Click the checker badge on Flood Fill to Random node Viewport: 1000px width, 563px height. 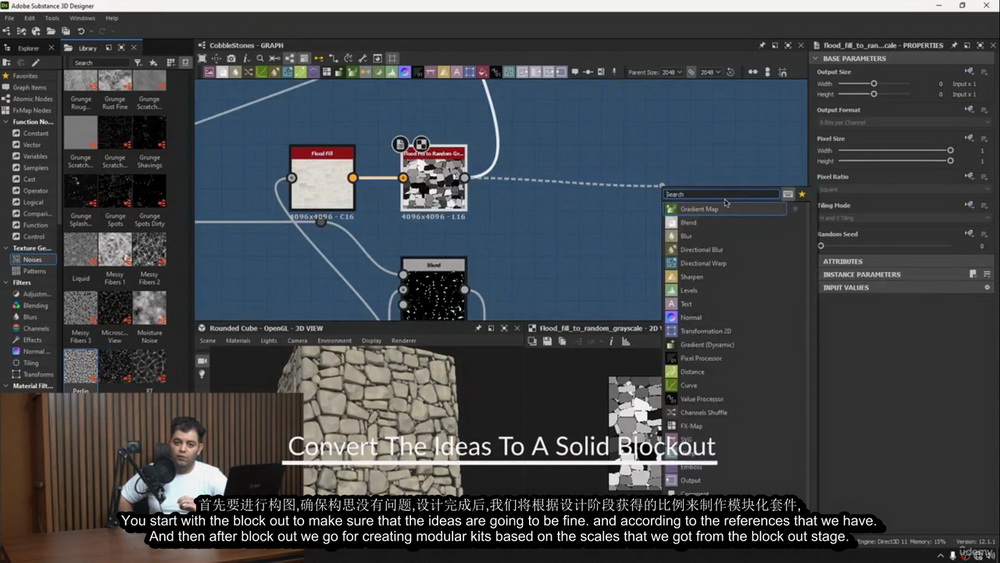(x=421, y=144)
